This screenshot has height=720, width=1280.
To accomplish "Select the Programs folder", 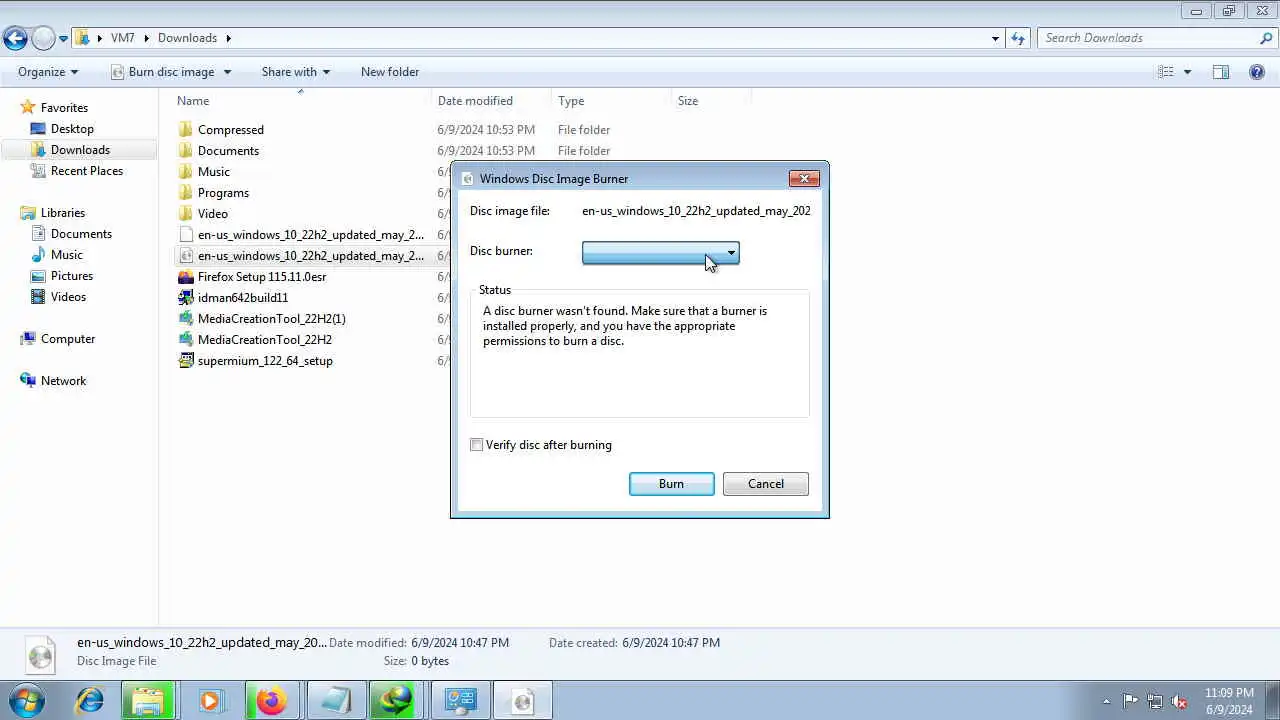I will click(223, 193).
